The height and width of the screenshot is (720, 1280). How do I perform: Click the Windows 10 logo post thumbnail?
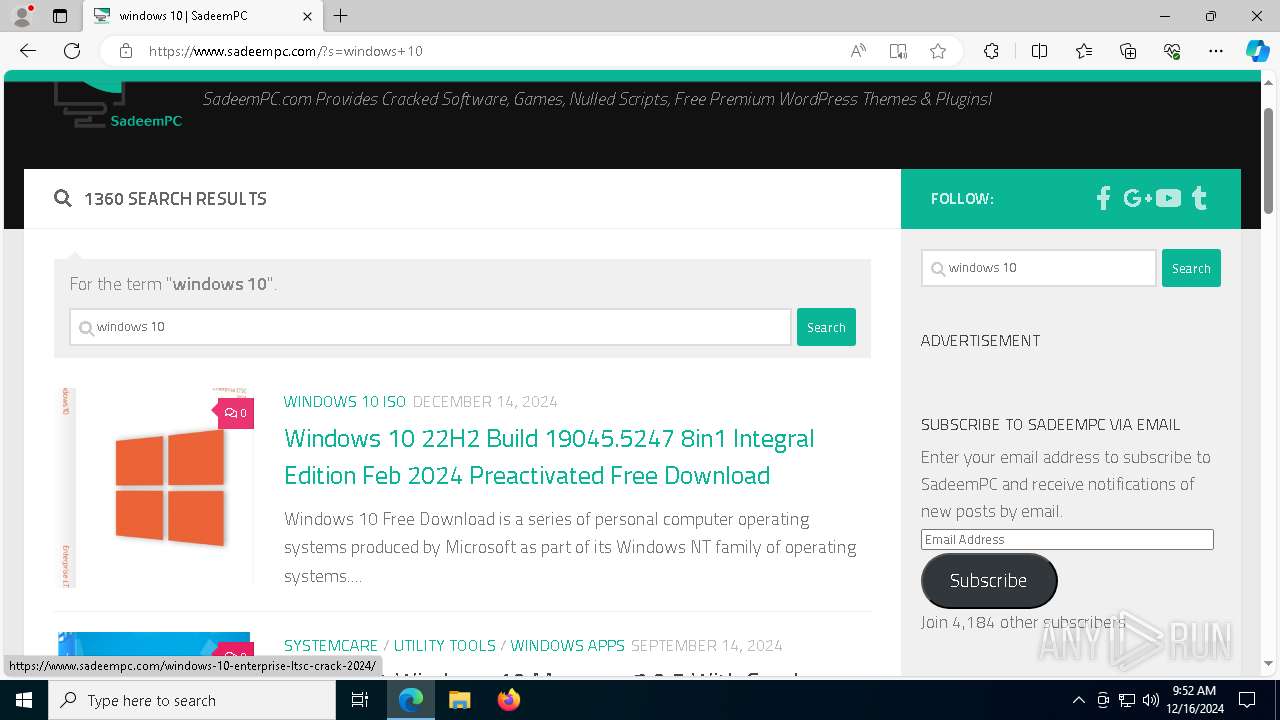(x=155, y=487)
